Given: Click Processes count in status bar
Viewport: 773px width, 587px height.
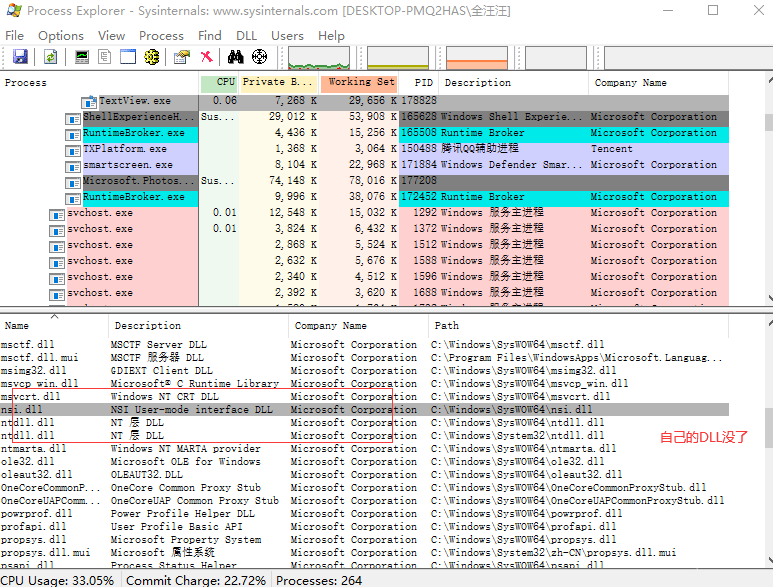Looking at the screenshot, I should pos(319,581).
